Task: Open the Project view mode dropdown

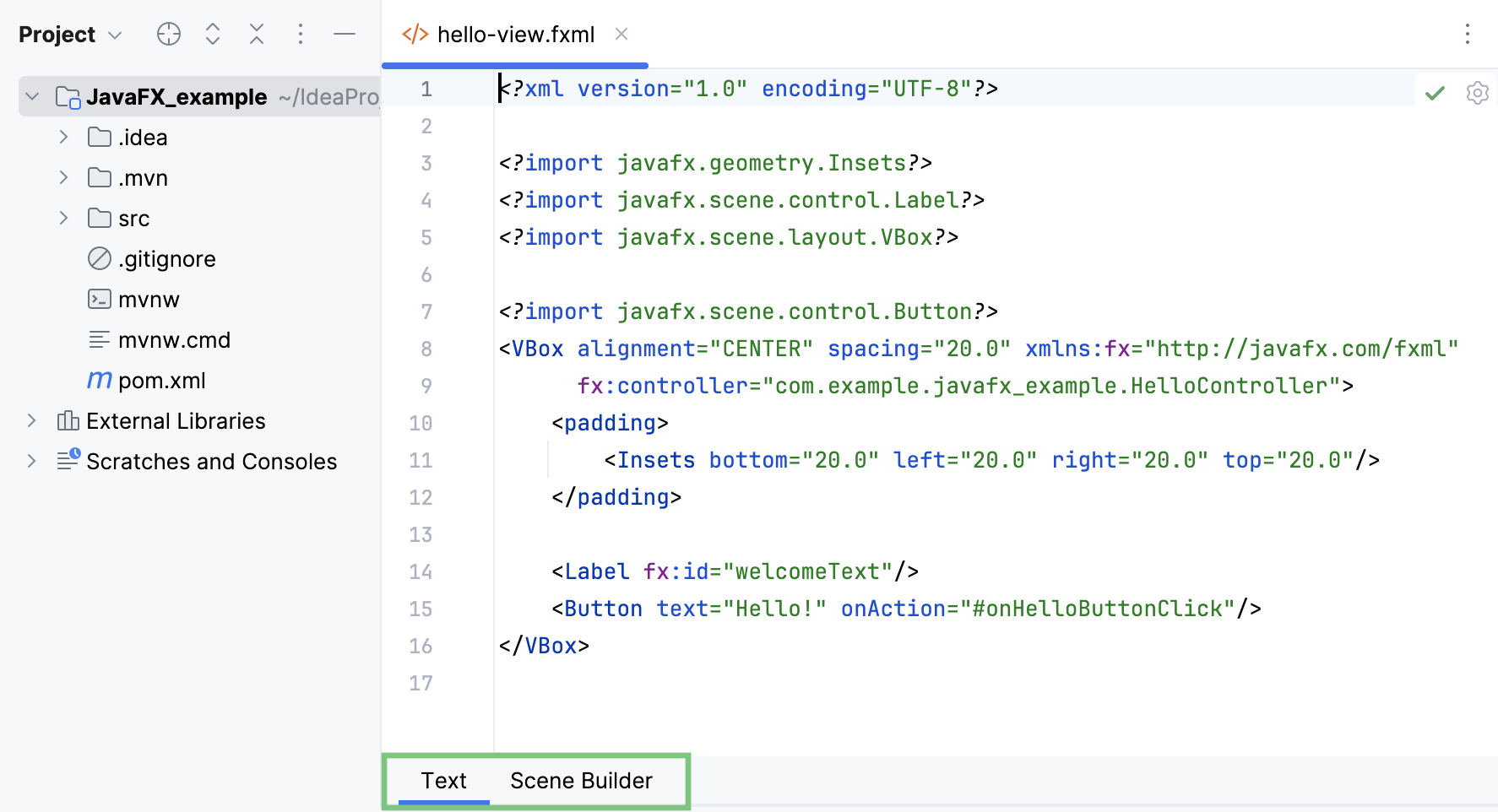Action: 114,34
